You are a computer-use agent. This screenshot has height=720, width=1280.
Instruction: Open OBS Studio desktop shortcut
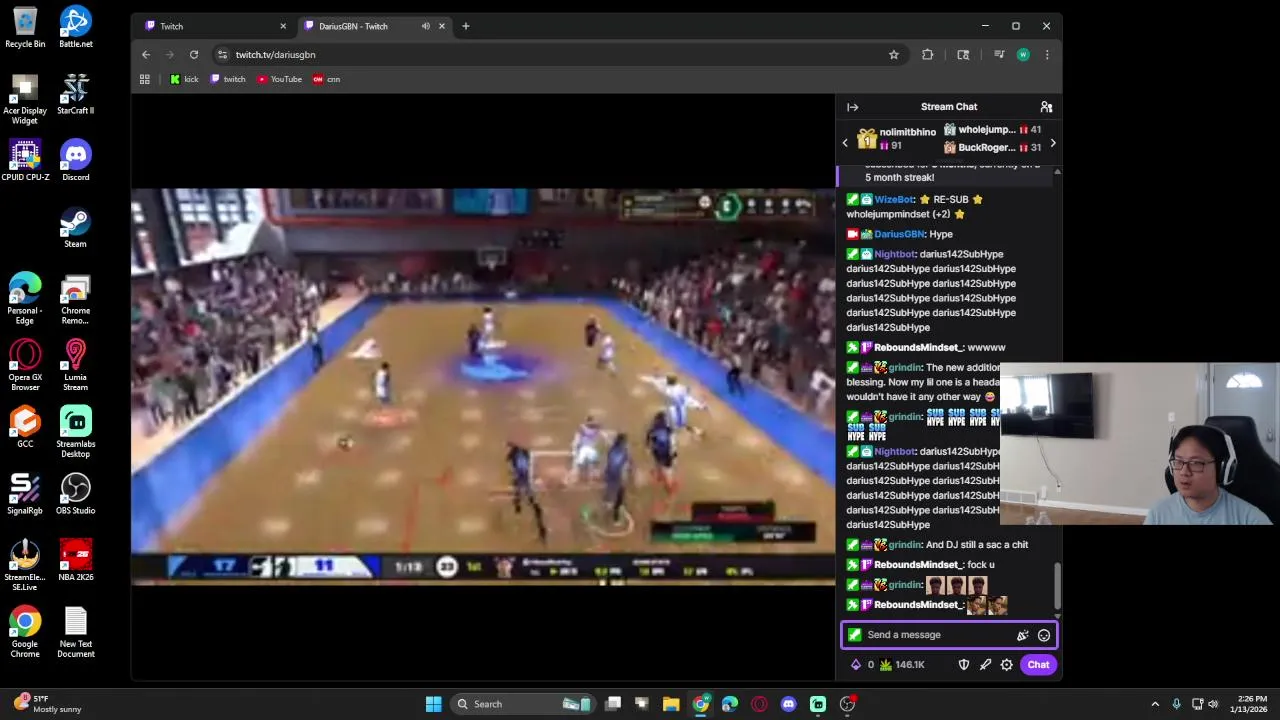[x=75, y=494]
